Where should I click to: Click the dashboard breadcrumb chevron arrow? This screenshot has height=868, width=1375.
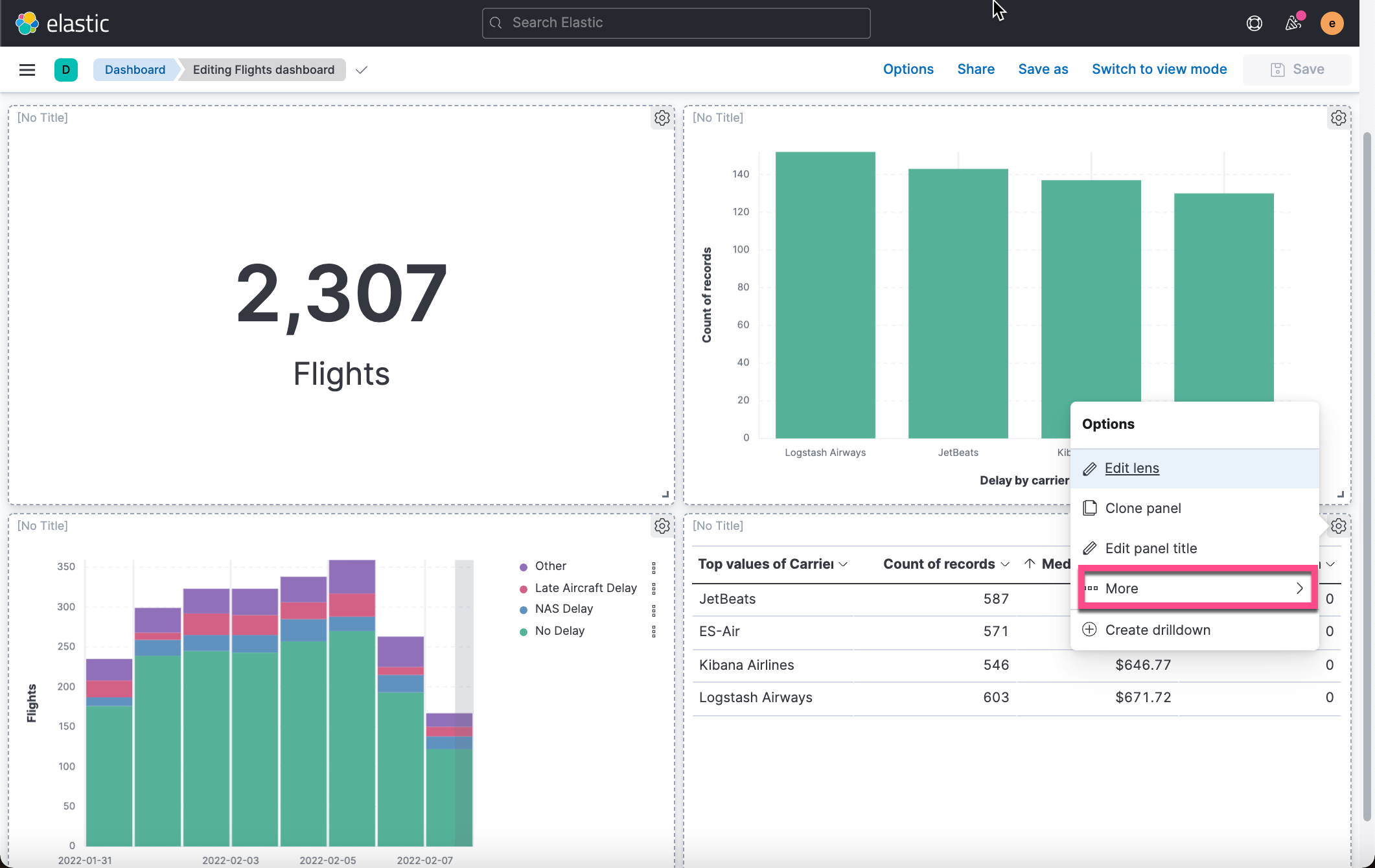362,69
